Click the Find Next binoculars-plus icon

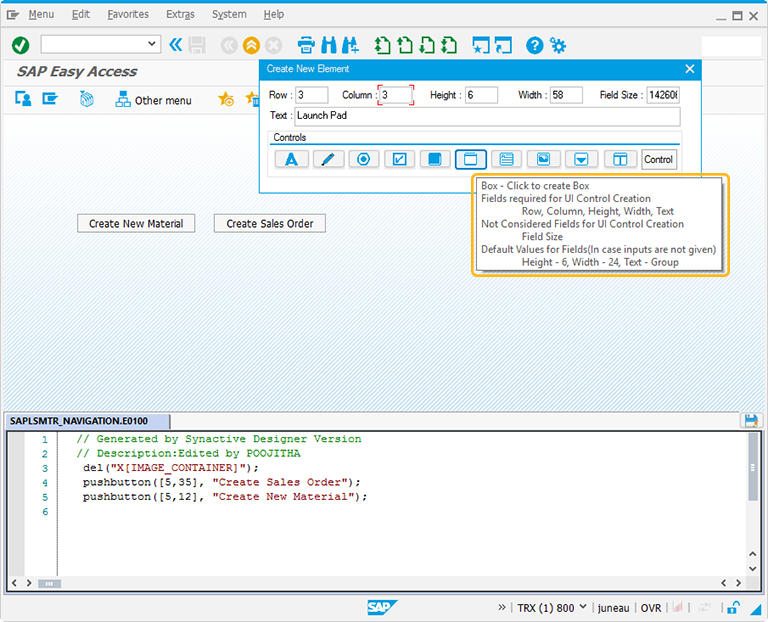pyautogui.click(x=350, y=46)
